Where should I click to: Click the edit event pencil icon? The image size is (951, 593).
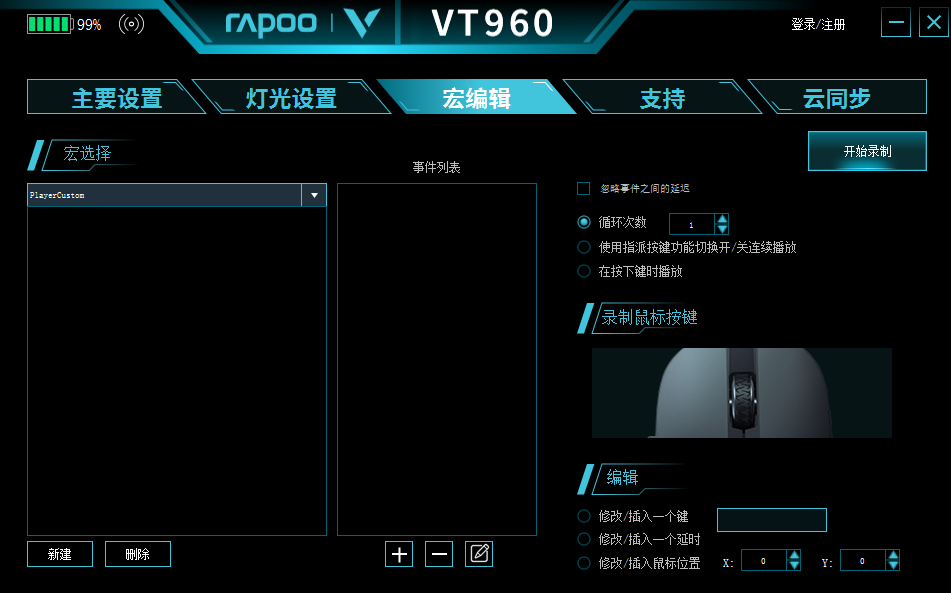click(479, 554)
